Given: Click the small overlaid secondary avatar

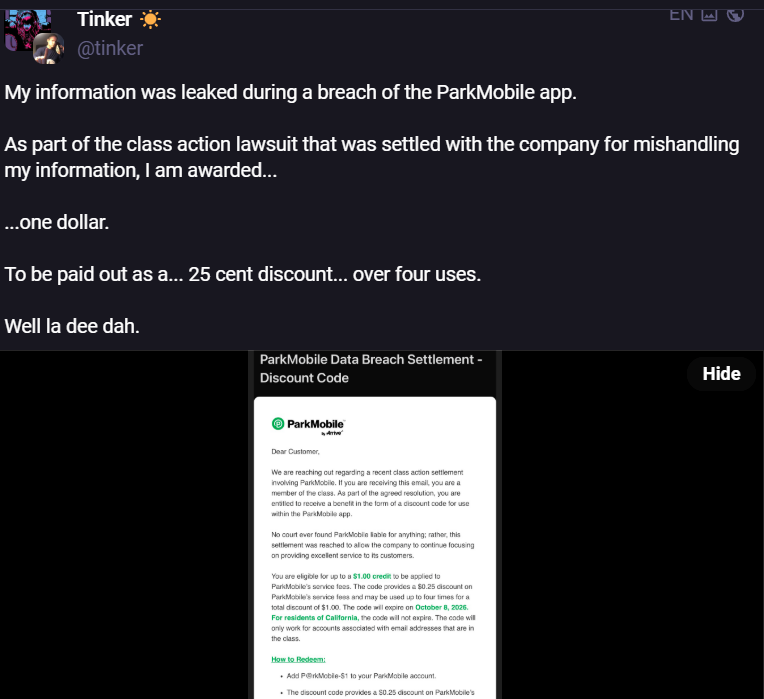Looking at the screenshot, I should click(x=48, y=48).
